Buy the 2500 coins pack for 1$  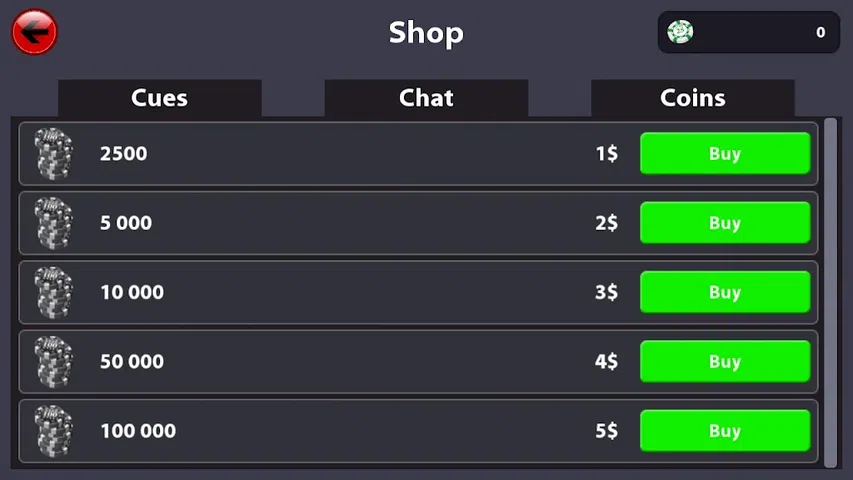point(724,154)
